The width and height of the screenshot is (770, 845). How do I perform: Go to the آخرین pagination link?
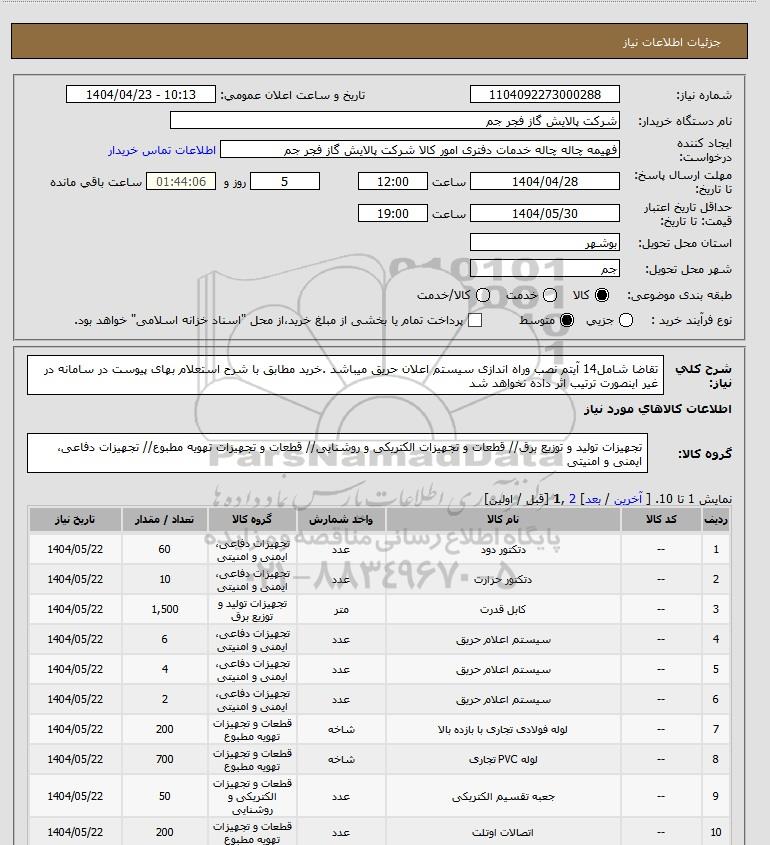coord(628,500)
